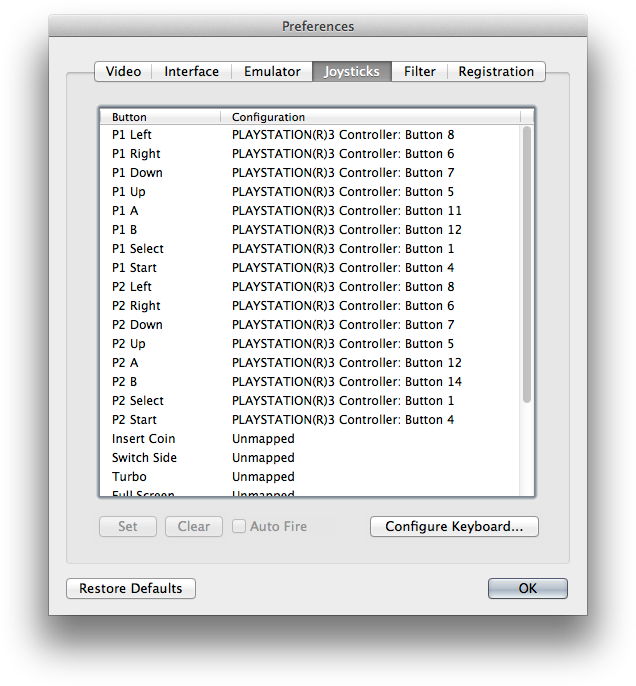Screen dimensions: 636x686
Task: Select the P1 Start row
Action: [x=310, y=268]
